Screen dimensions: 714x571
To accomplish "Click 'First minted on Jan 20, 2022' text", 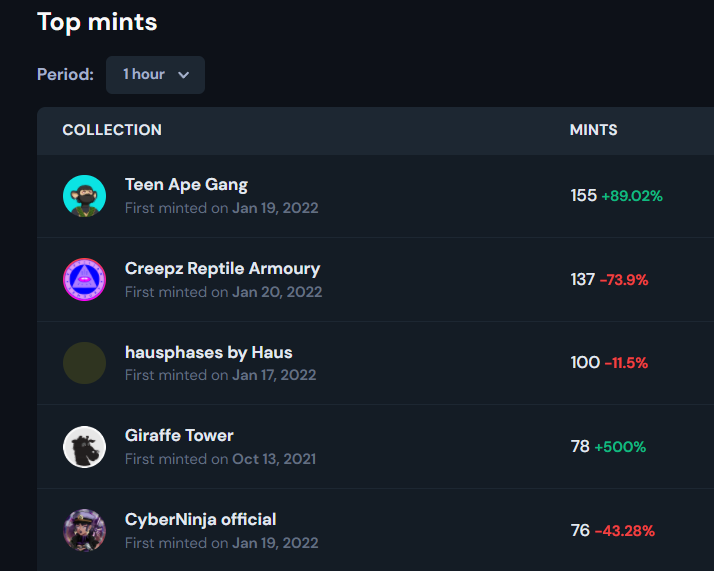I will (x=224, y=292).
